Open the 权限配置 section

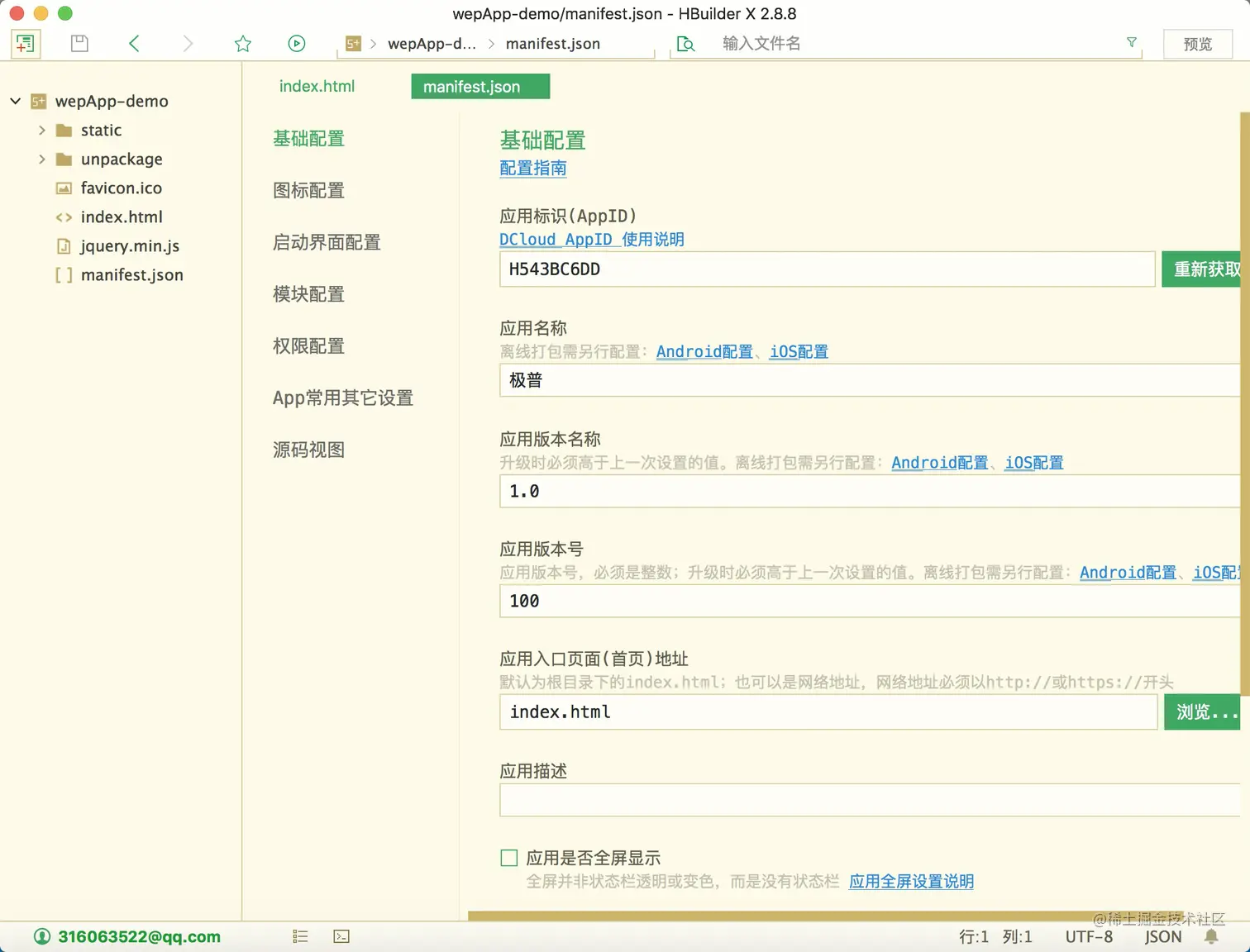[x=308, y=346]
